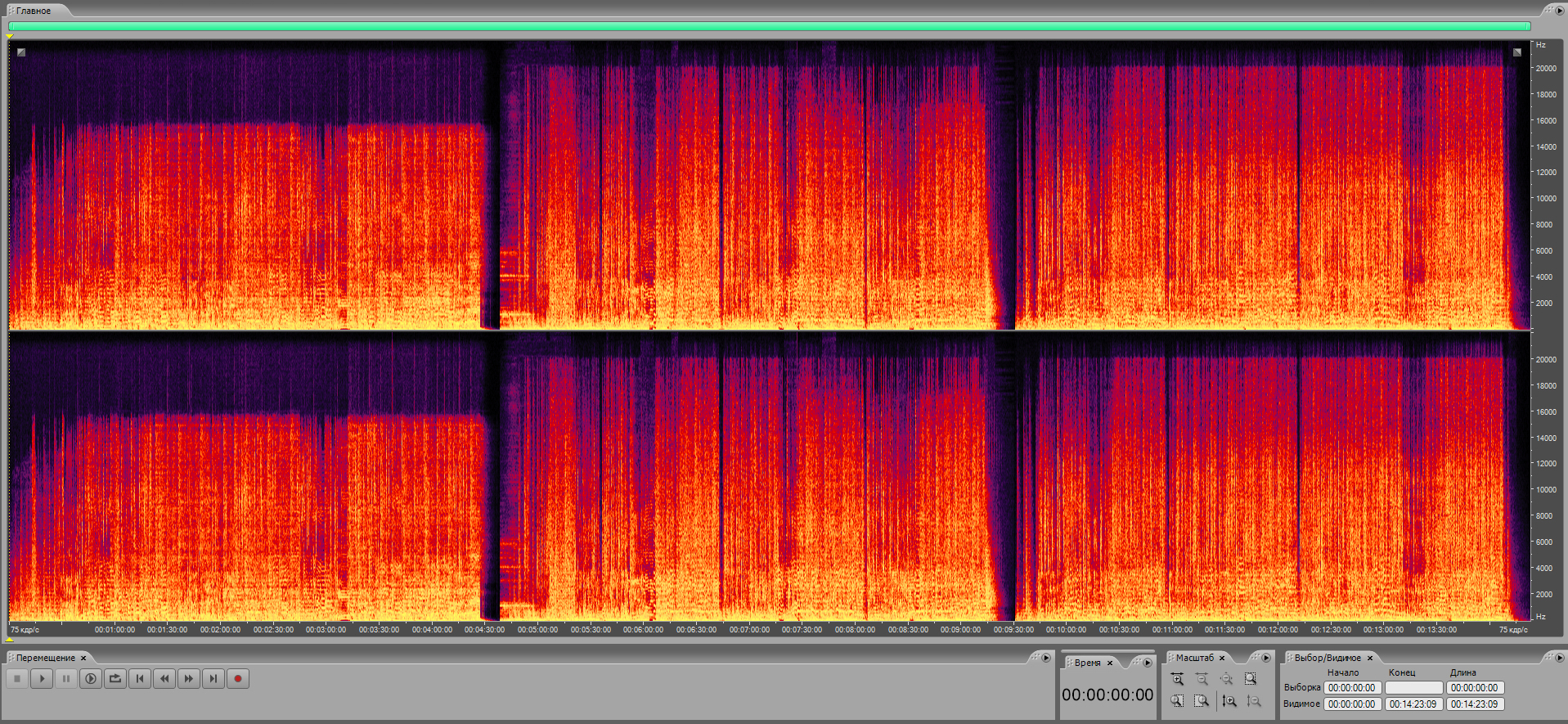
Task: Zoom in horizontally in the Масштаб panel
Action: 1177,679
